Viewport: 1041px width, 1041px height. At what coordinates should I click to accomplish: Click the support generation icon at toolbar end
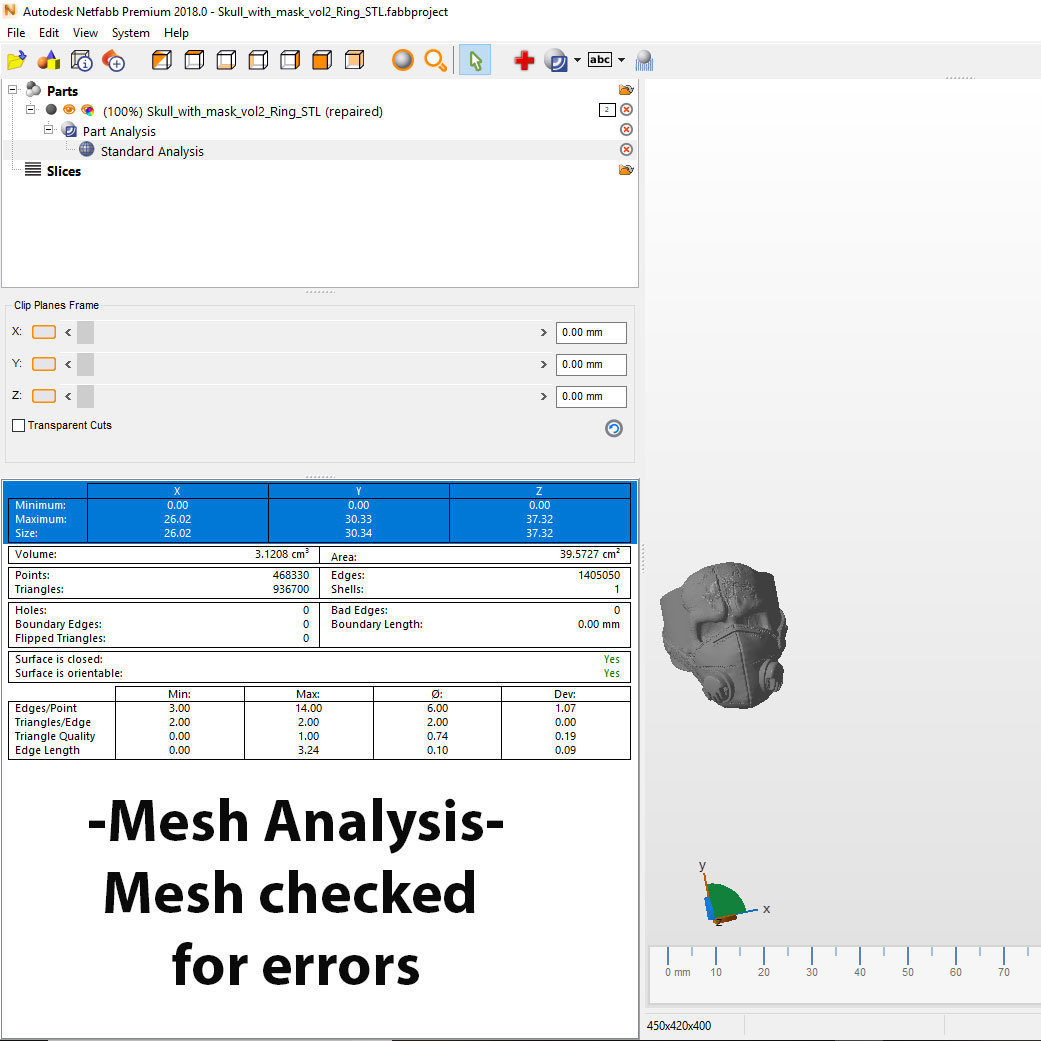(x=644, y=60)
